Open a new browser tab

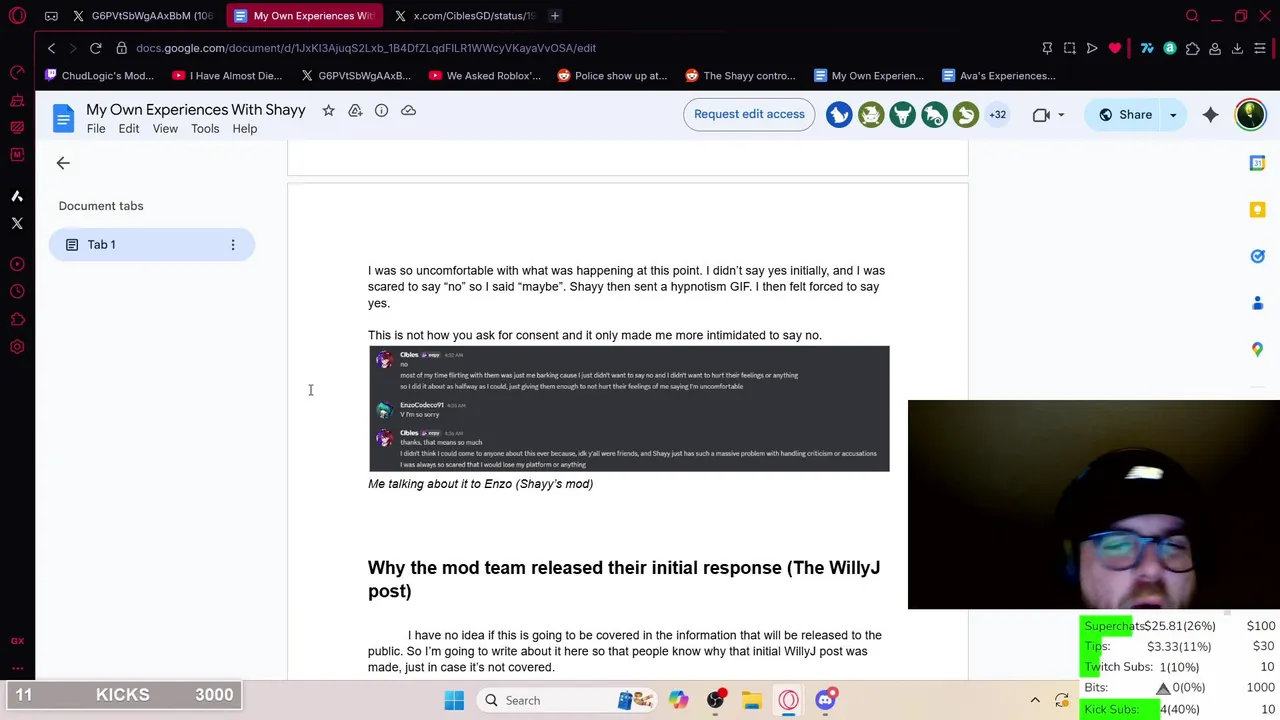tap(555, 16)
